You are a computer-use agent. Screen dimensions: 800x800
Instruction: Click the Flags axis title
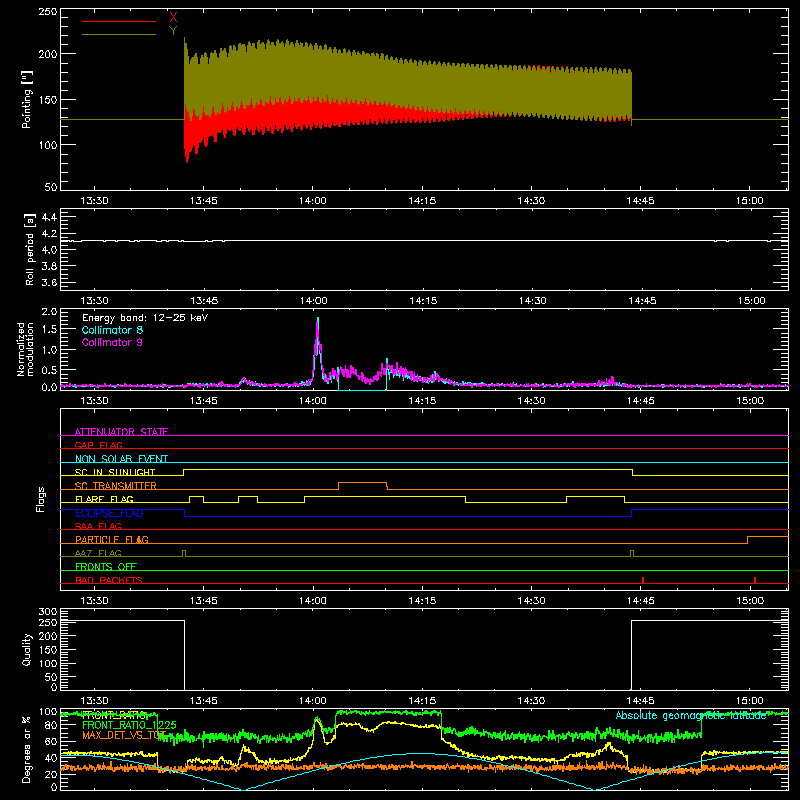40,499
